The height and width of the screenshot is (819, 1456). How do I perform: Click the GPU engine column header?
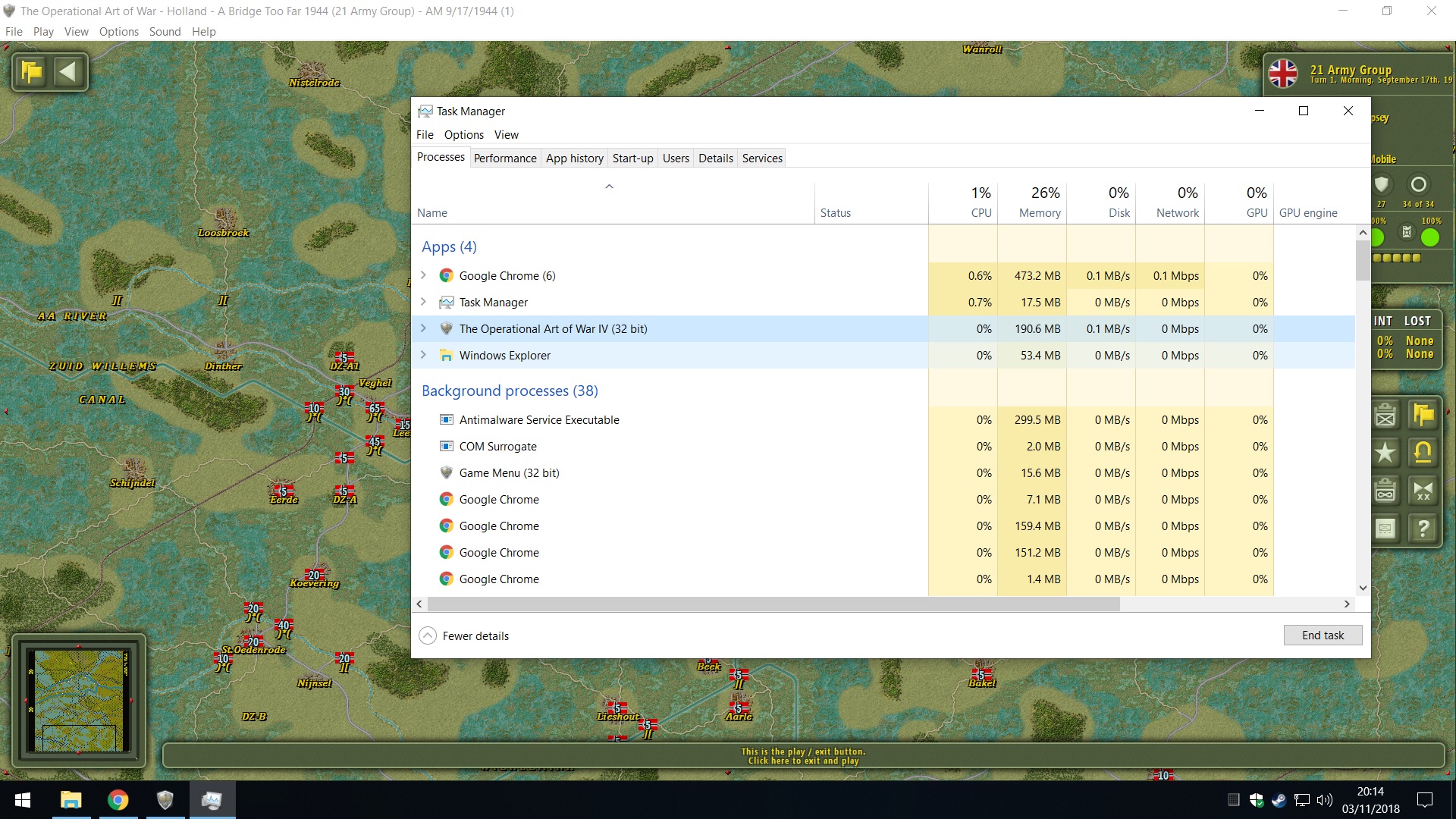(1314, 202)
